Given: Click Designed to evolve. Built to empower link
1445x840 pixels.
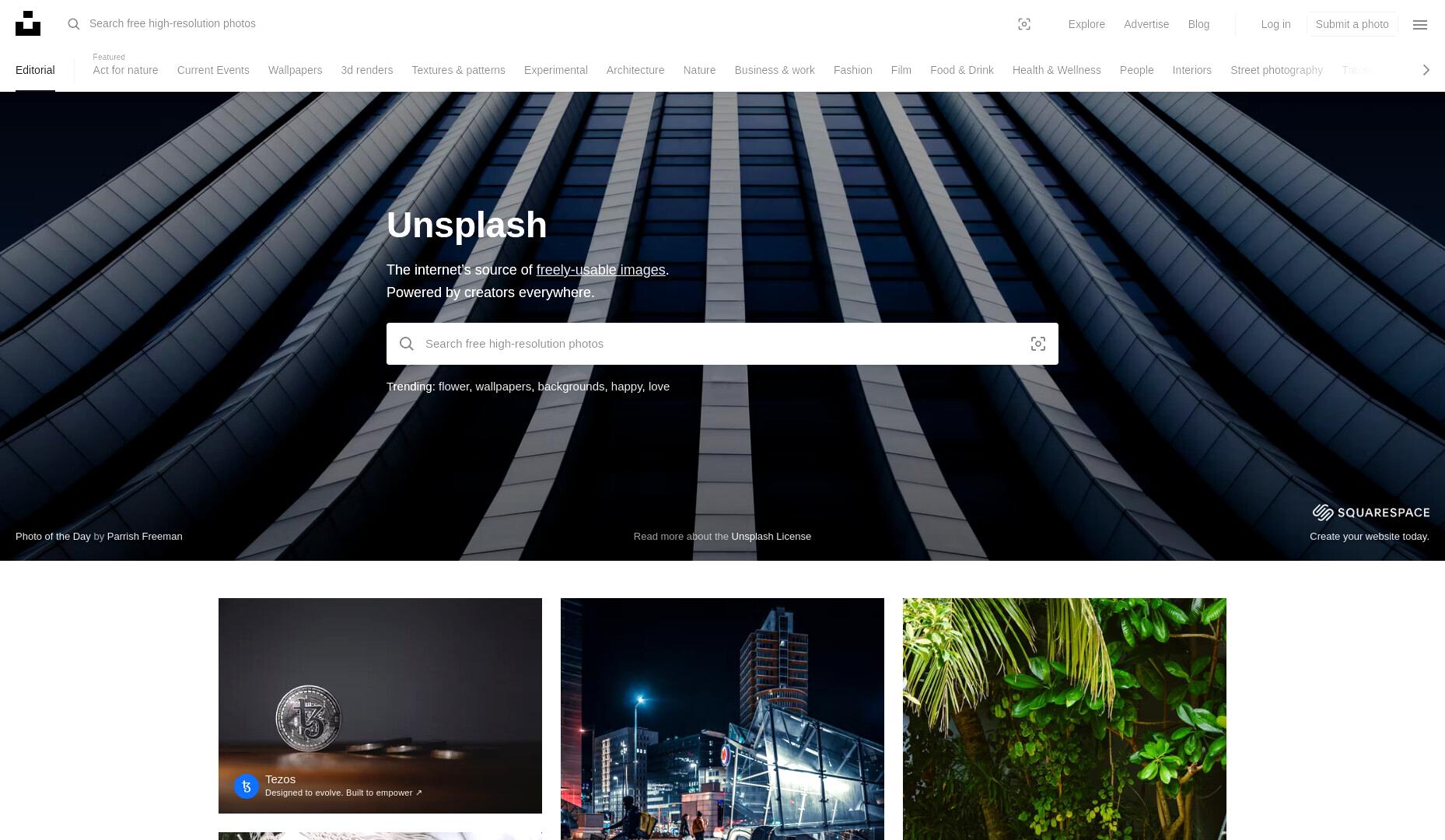Looking at the screenshot, I should 343,793.
